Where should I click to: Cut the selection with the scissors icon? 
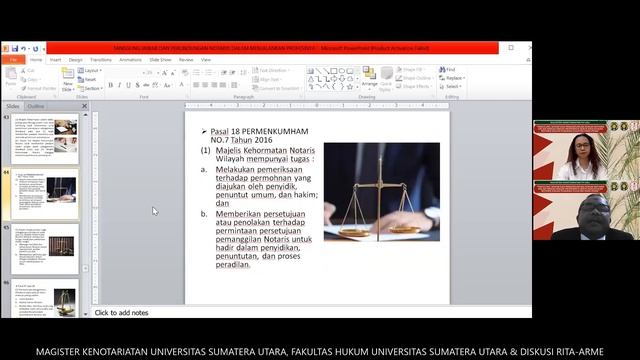[x=23, y=71]
